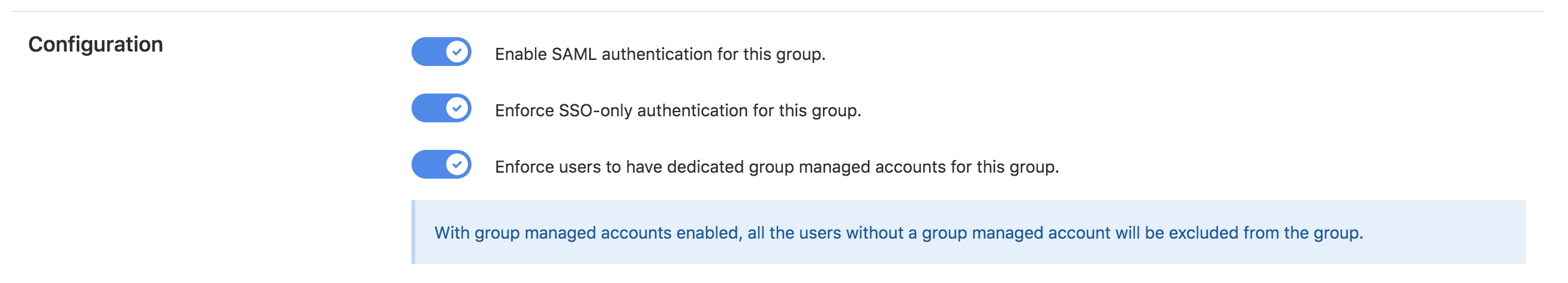Click the Configuration section heading
The width and height of the screenshot is (1568, 283).
[95, 44]
